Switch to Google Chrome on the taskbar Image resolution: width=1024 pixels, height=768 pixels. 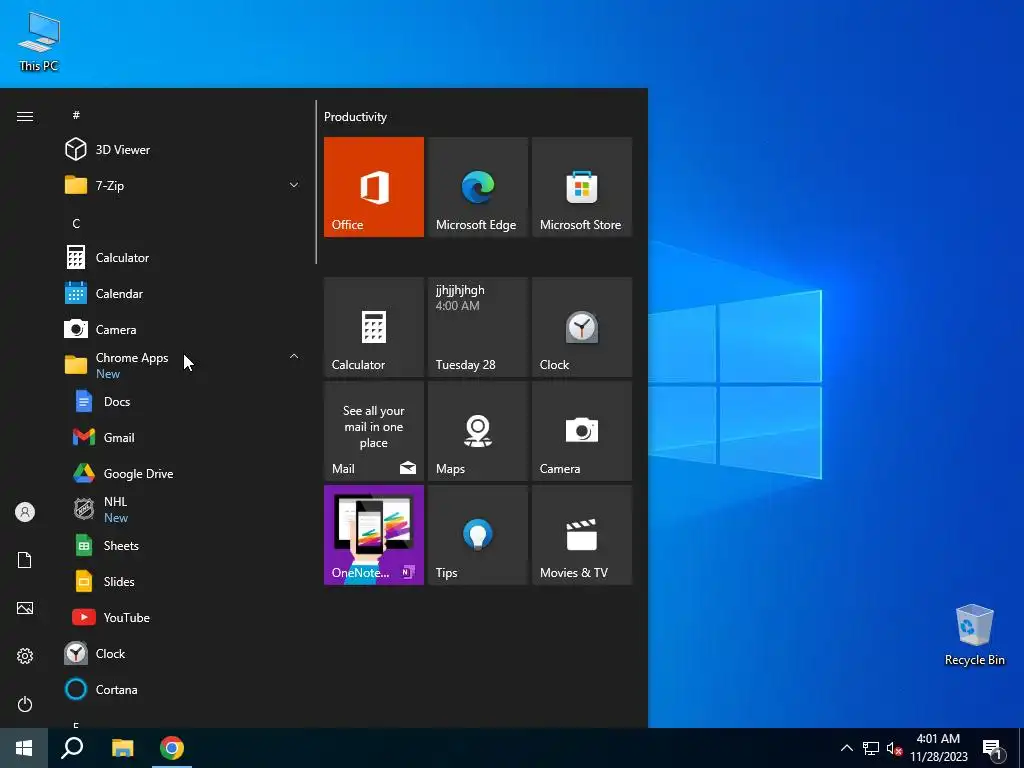pyautogui.click(x=172, y=748)
